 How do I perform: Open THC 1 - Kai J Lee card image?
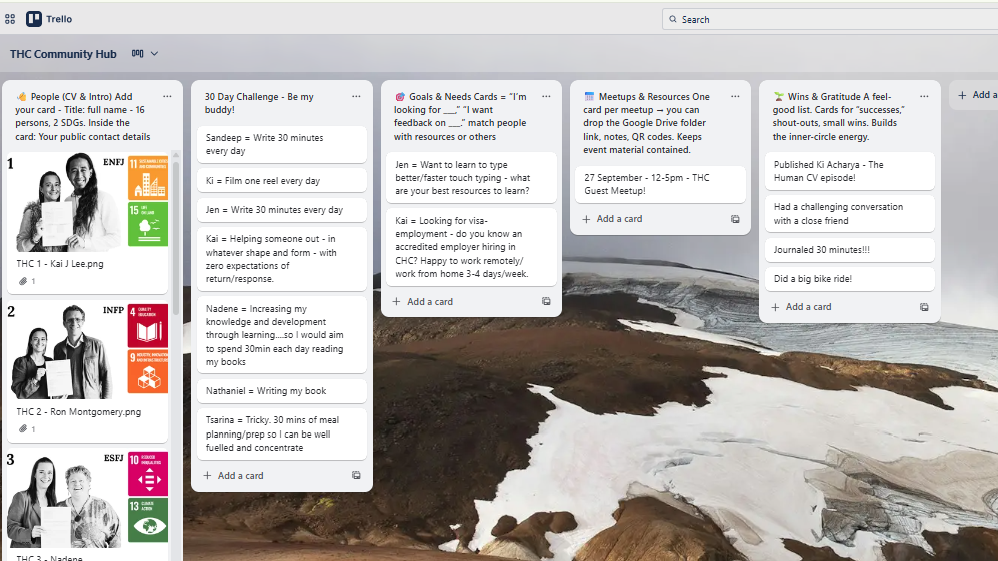(x=88, y=202)
